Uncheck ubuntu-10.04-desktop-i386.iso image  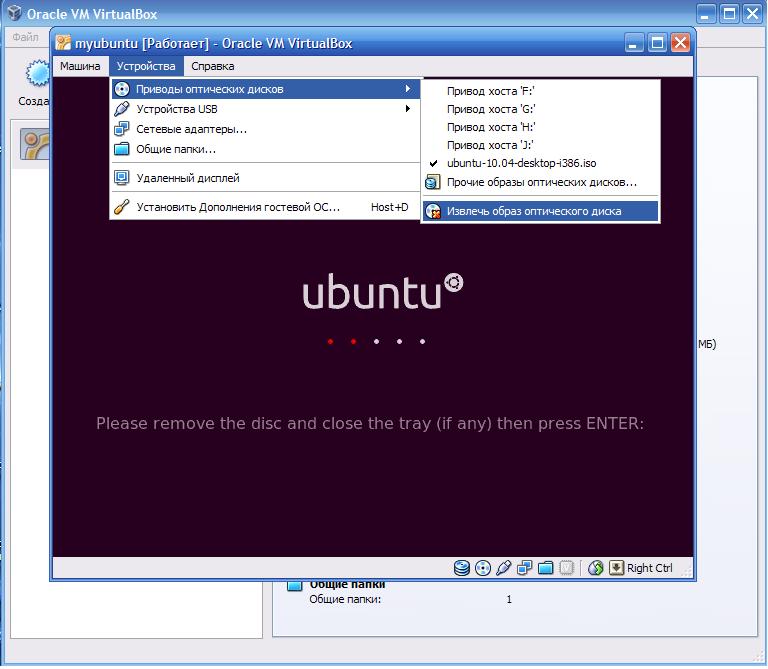540,163
